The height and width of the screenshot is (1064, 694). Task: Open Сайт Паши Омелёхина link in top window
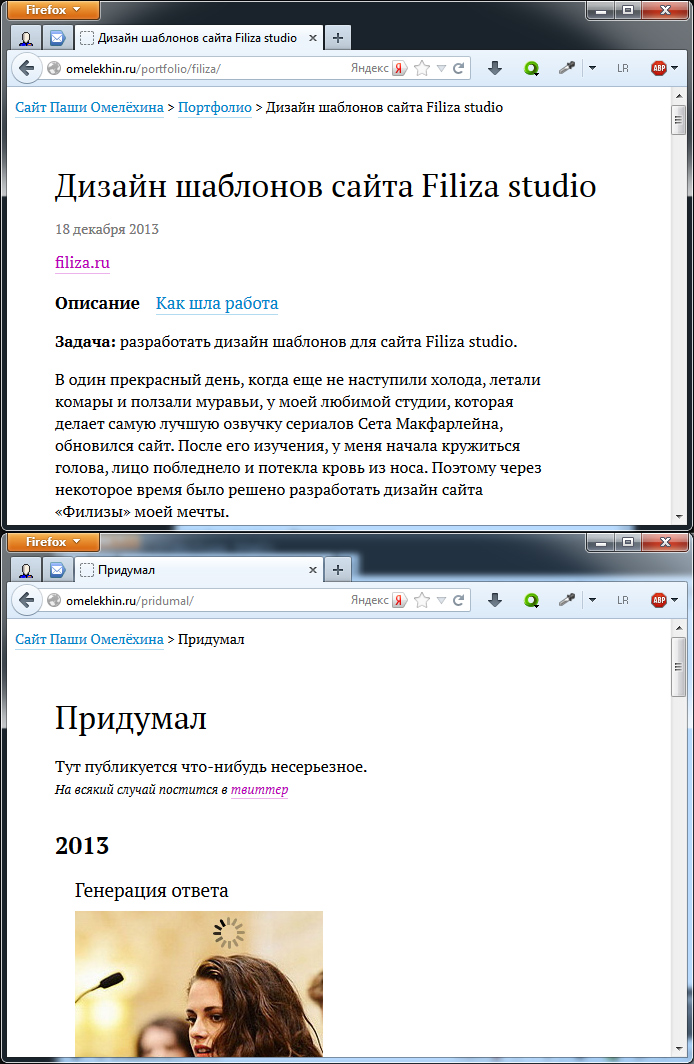pos(90,107)
